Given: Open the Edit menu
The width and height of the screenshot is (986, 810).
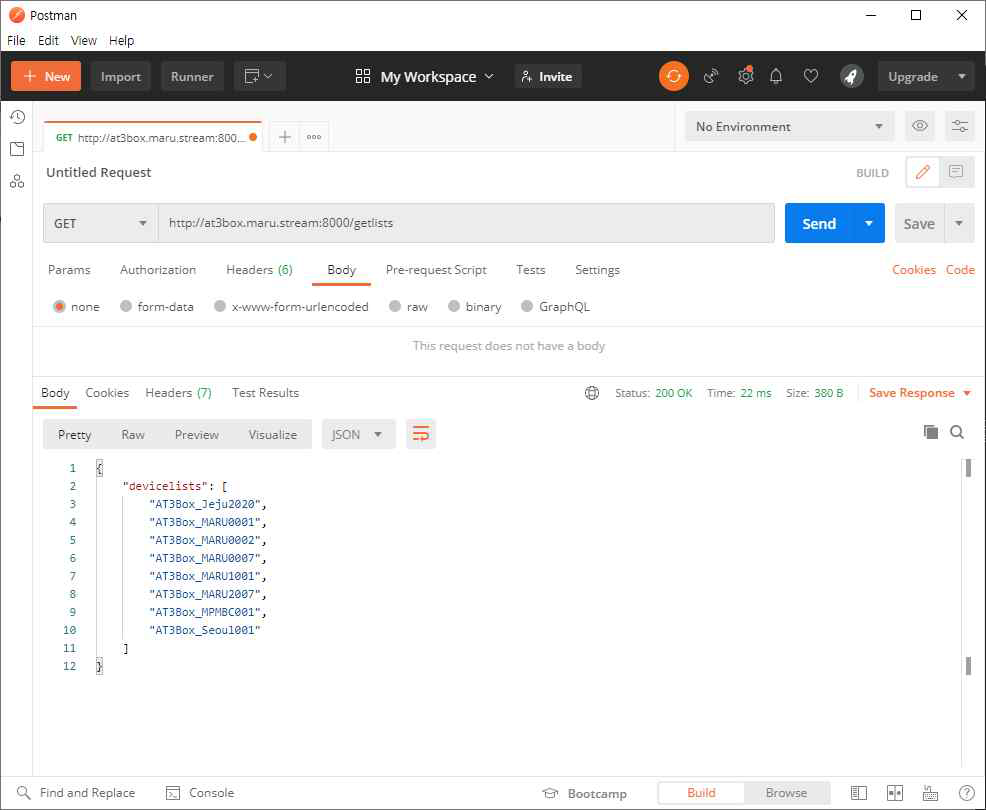Looking at the screenshot, I should 48,41.
